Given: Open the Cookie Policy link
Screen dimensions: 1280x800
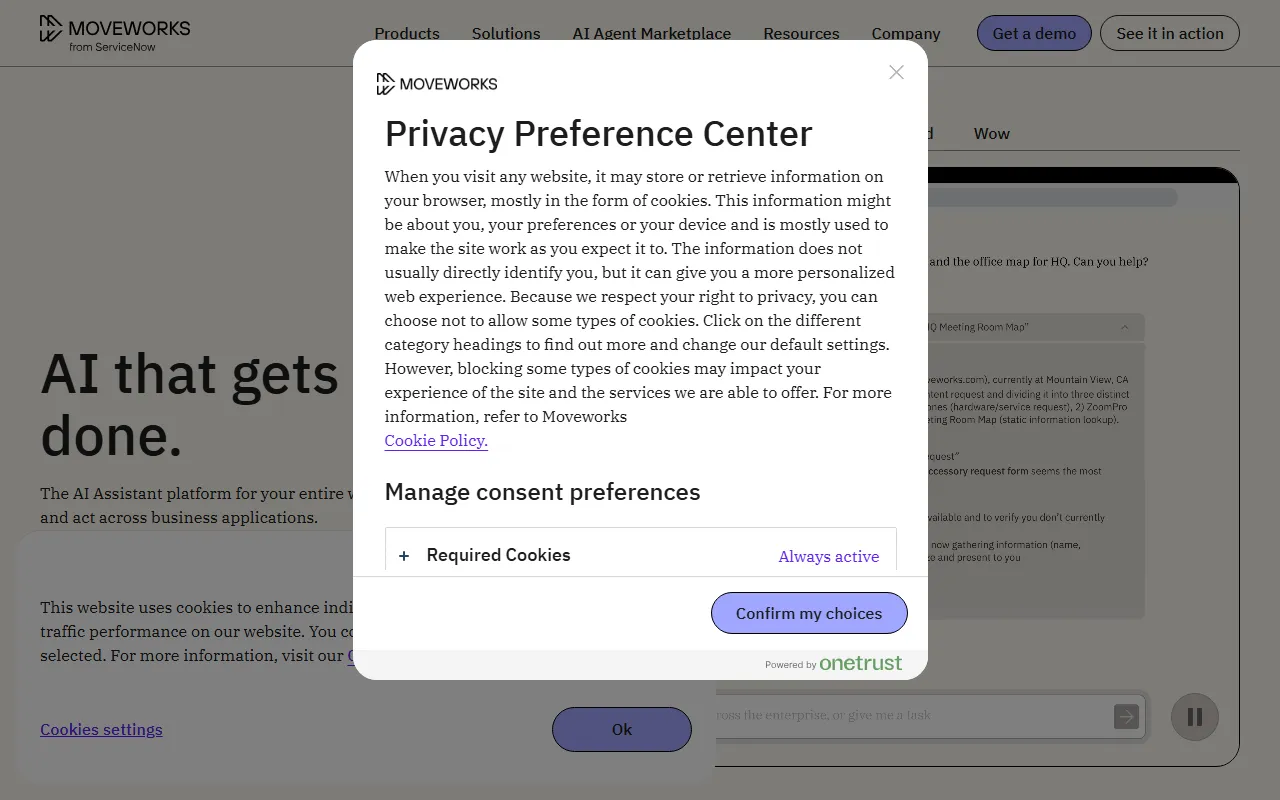Looking at the screenshot, I should 436,440.
